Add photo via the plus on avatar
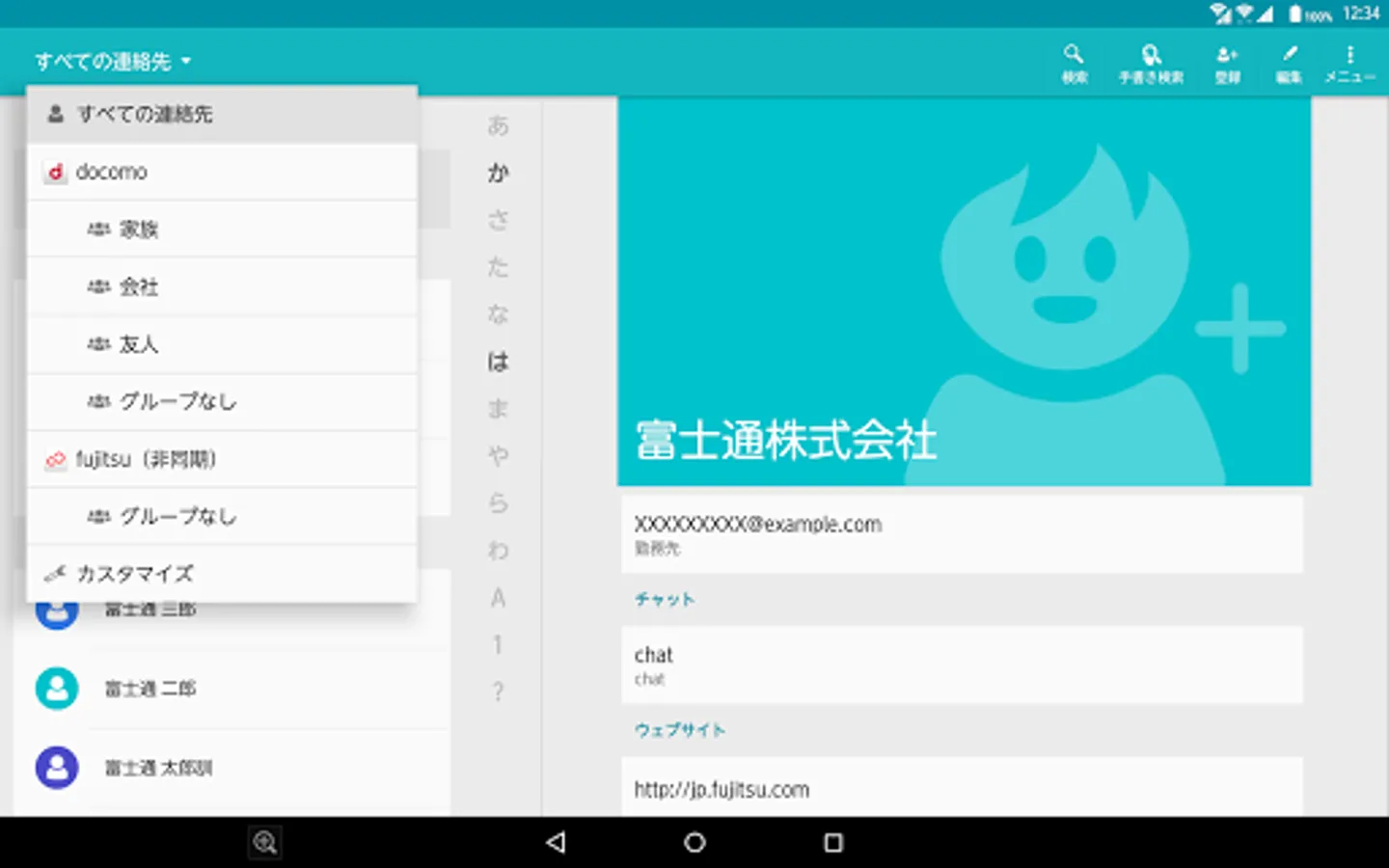 coord(1240,328)
